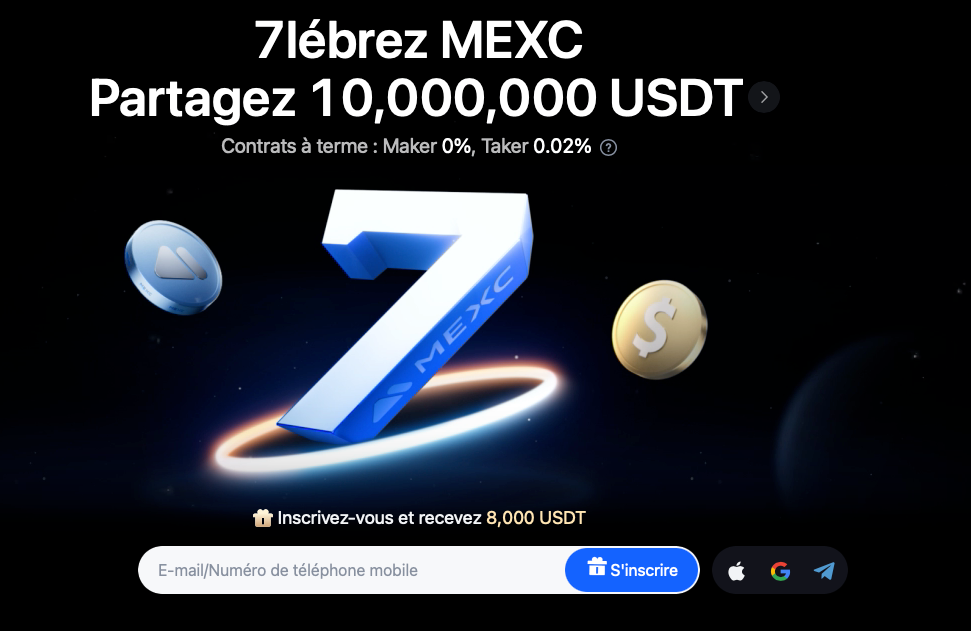Click the glowing orange ring under the 7
The width and height of the screenshot is (971, 631).
coord(387,421)
